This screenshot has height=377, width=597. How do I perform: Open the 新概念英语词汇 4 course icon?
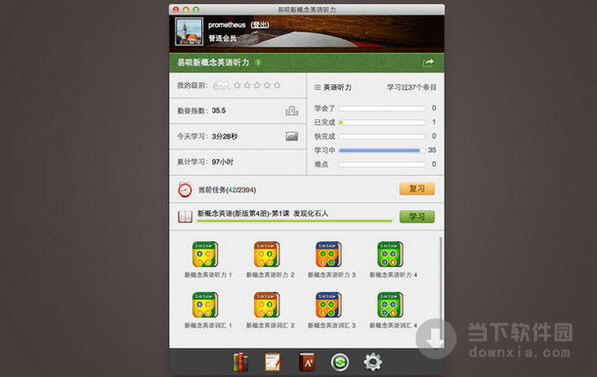[x=390, y=305]
